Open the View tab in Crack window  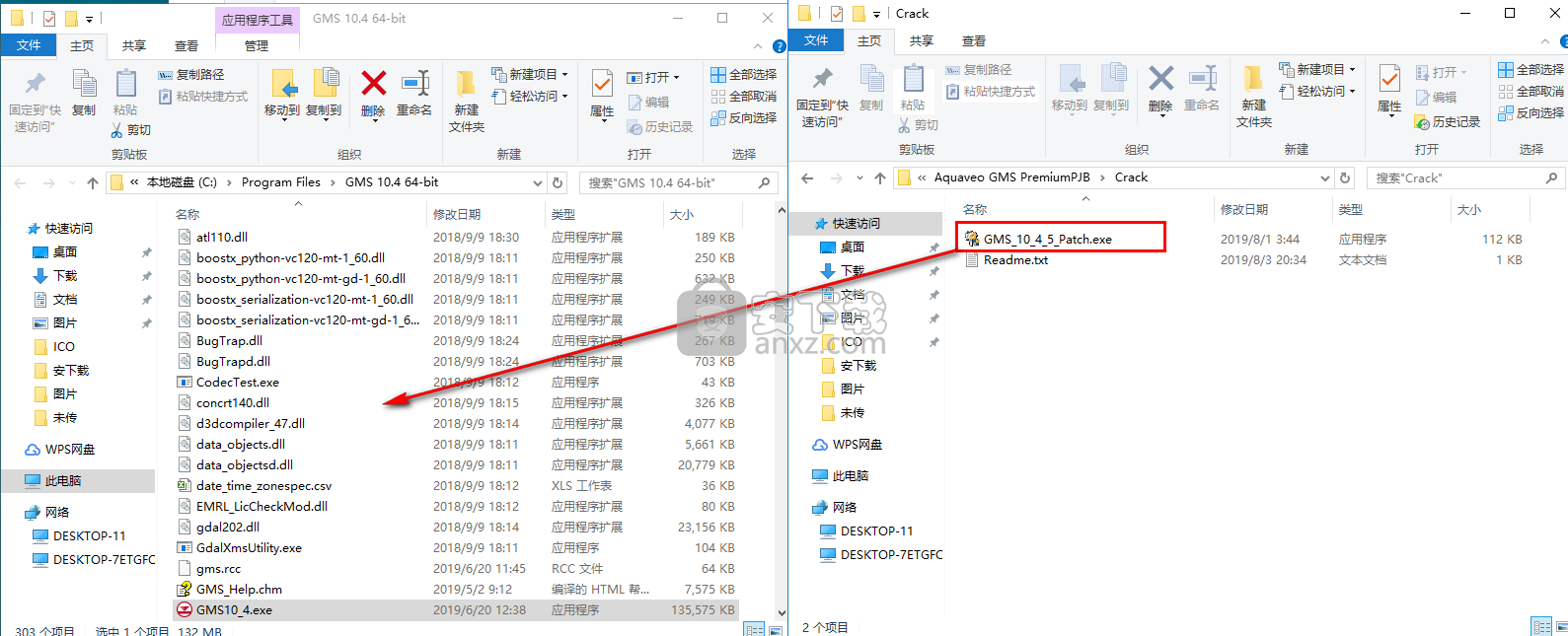pyautogui.click(x=974, y=40)
